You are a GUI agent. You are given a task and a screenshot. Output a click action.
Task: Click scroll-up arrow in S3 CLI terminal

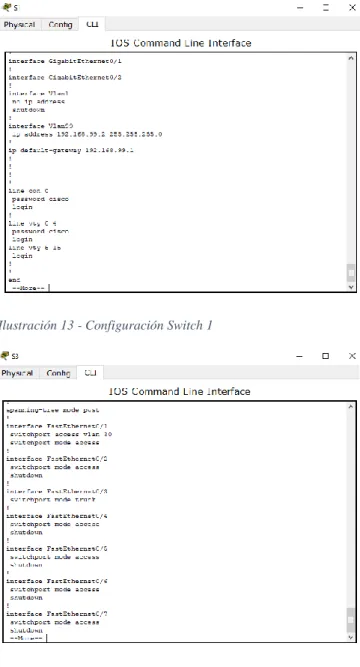click(x=351, y=407)
